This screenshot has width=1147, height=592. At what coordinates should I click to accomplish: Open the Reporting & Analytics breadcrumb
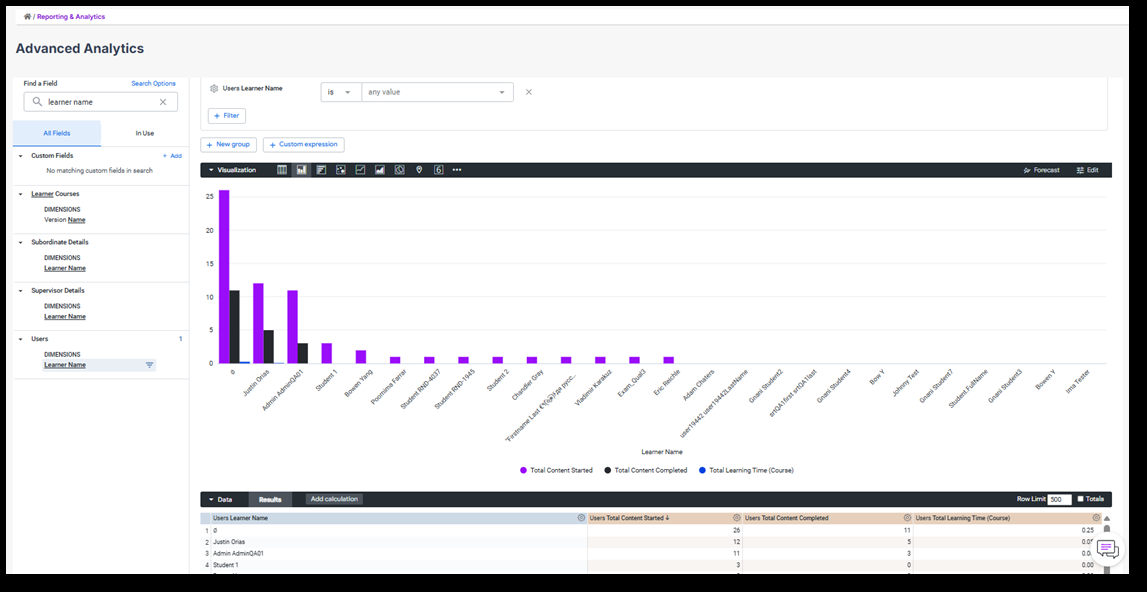coord(71,16)
